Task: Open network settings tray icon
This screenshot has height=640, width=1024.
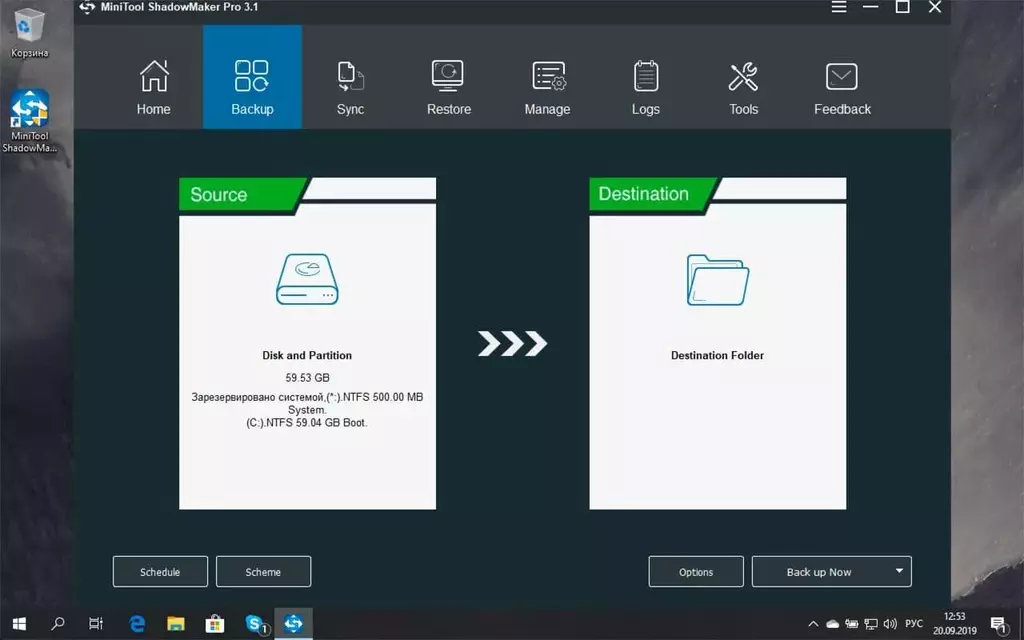Action: pyautogui.click(x=871, y=624)
